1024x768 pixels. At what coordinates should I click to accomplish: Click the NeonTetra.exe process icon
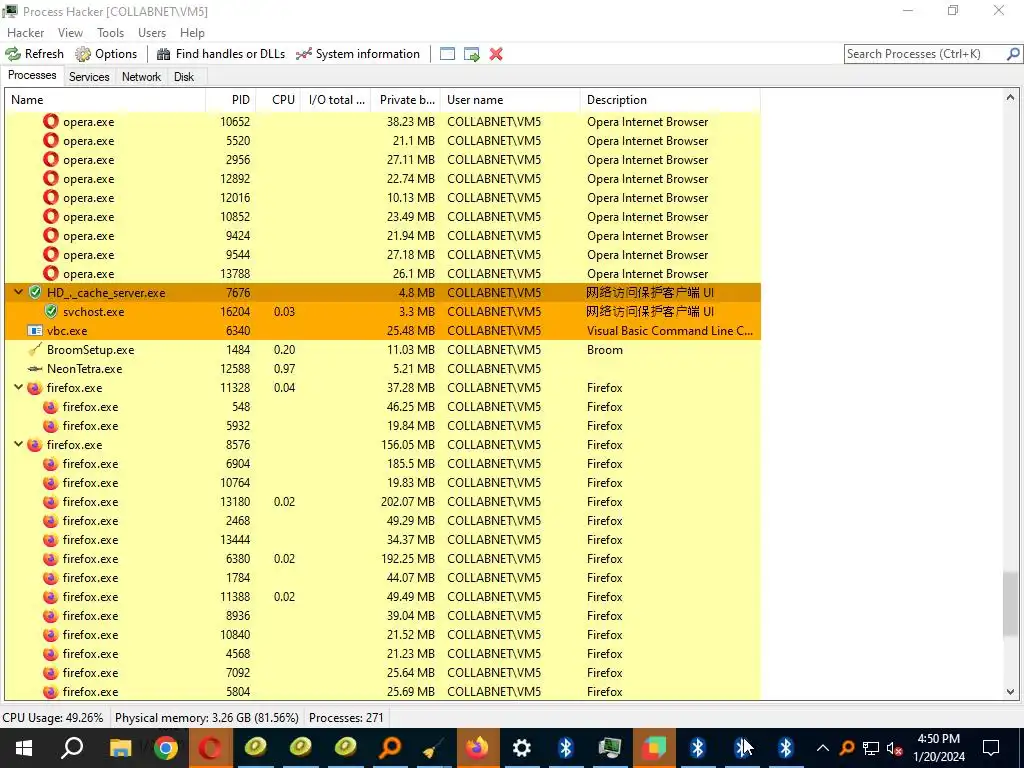[35, 369]
